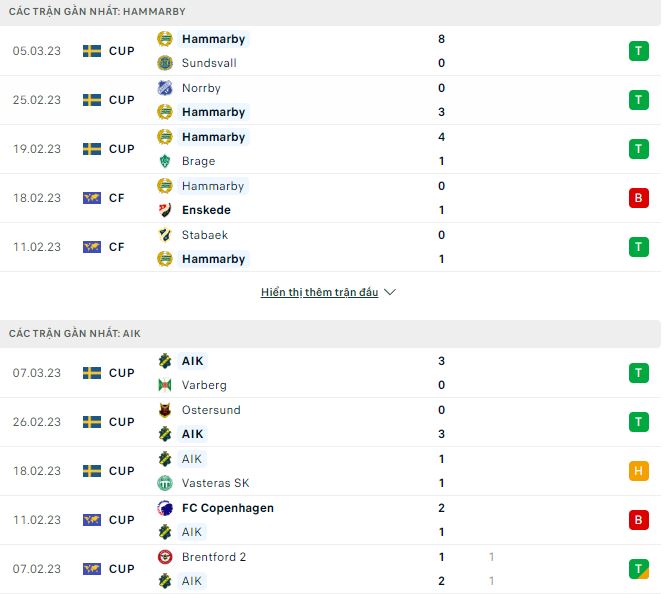Click "Hiển thị thêm trận đấu" link
This screenshot has width=664, height=594.
pos(319,293)
